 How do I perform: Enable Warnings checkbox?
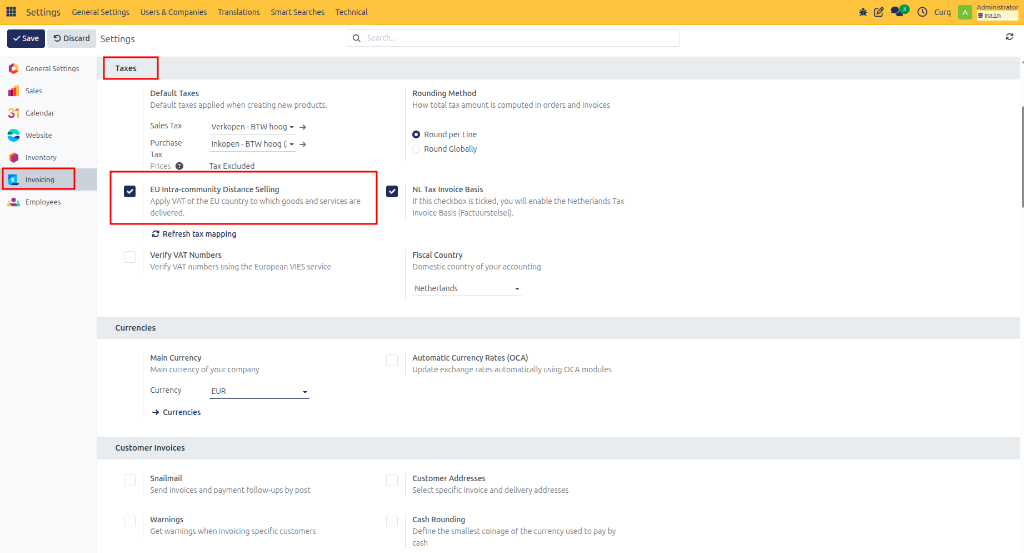(x=130, y=521)
